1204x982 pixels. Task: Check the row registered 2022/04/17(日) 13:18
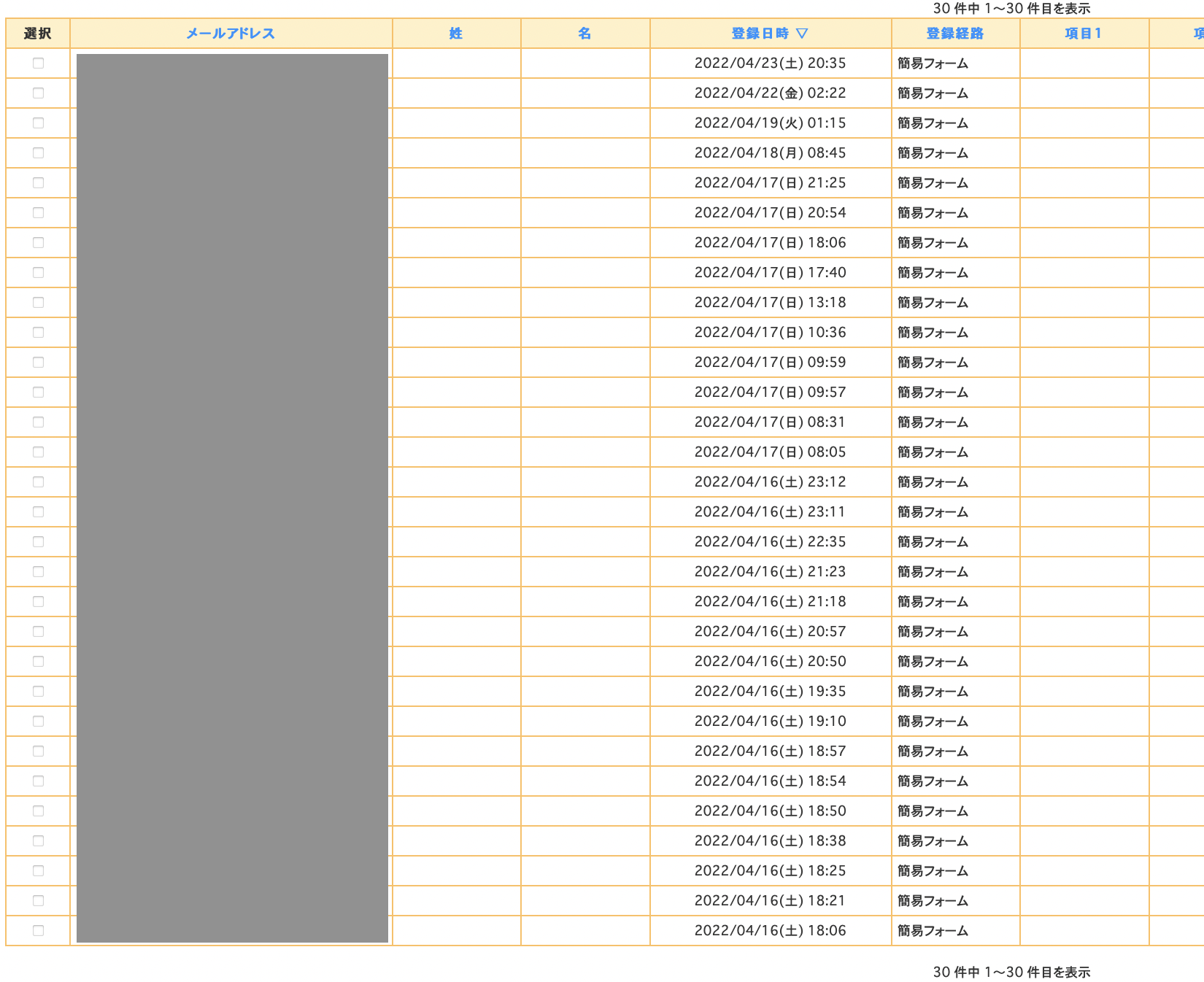pyautogui.click(x=39, y=303)
